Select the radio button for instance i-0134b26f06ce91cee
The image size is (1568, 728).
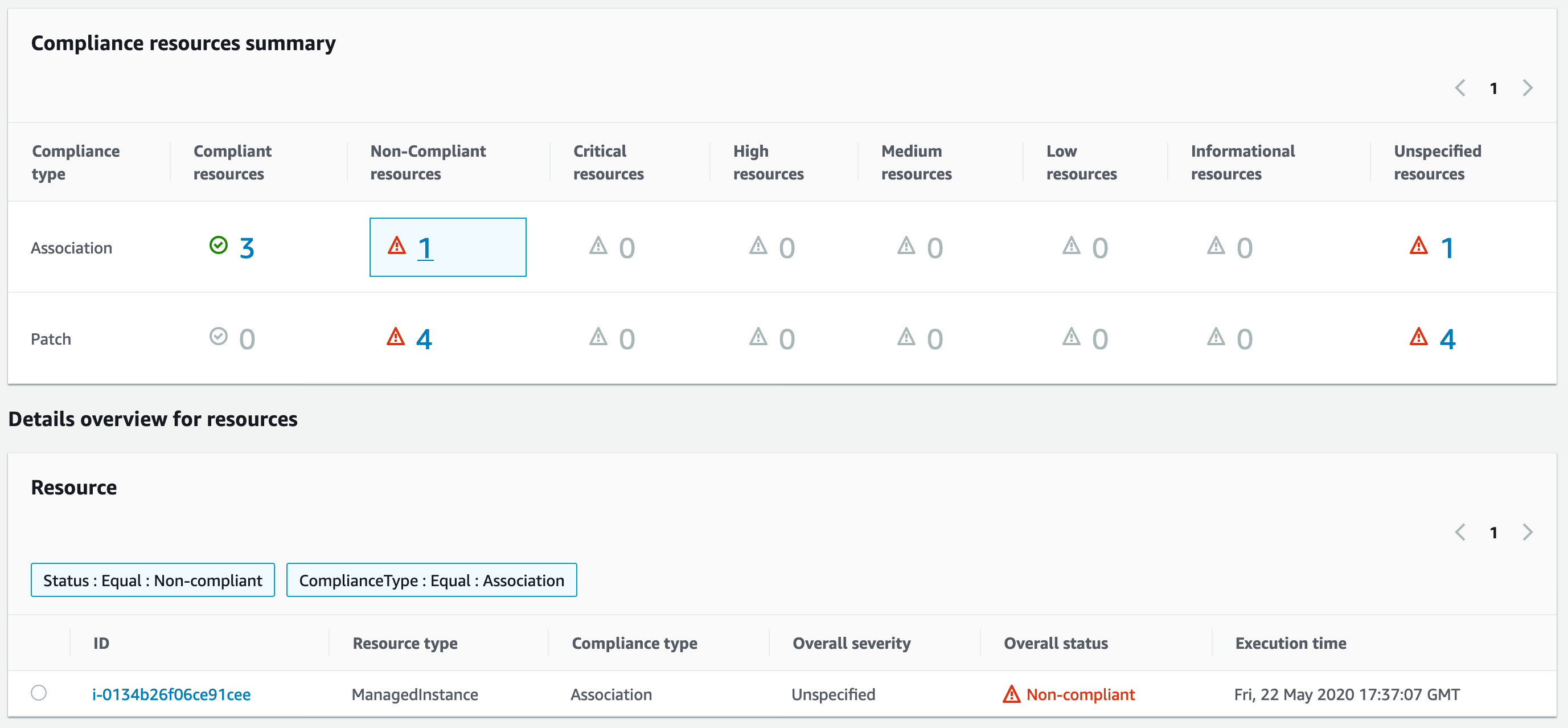(39, 693)
